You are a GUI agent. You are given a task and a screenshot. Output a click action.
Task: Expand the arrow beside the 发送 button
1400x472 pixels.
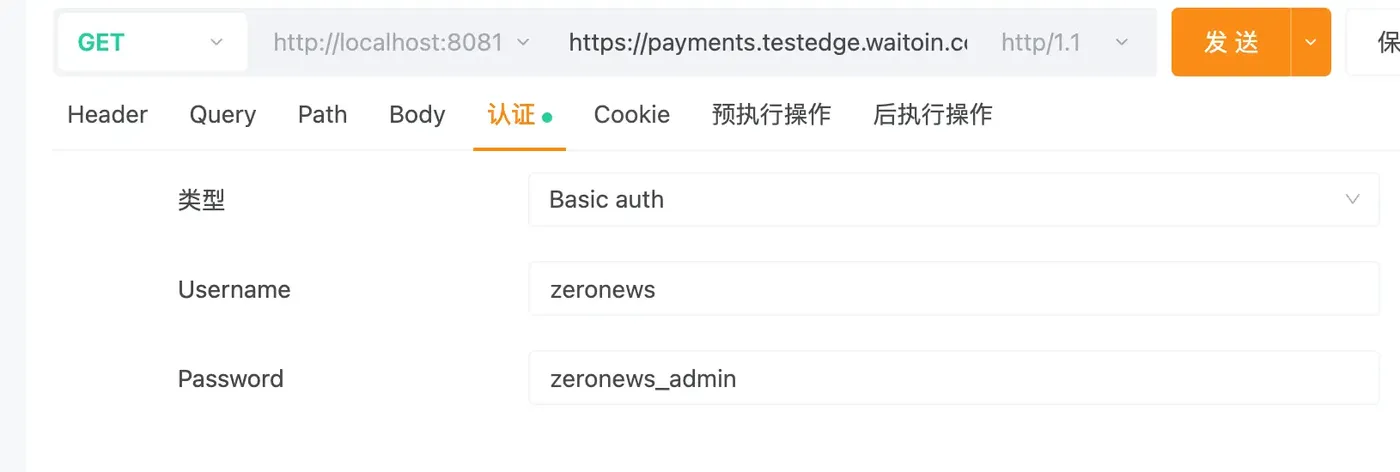pos(1311,42)
